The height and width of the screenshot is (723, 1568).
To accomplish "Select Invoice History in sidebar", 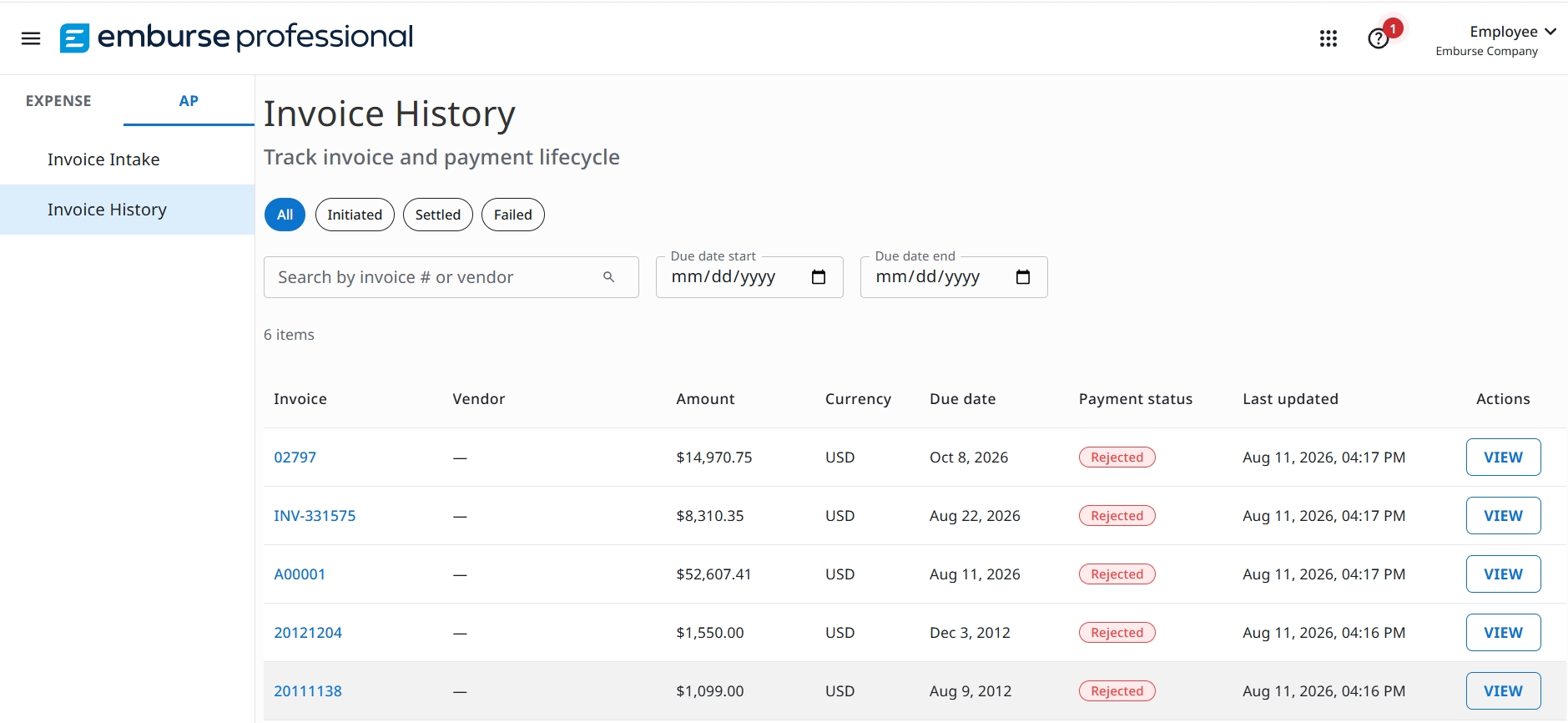I will pyautogui.click(x=127, y=210).
